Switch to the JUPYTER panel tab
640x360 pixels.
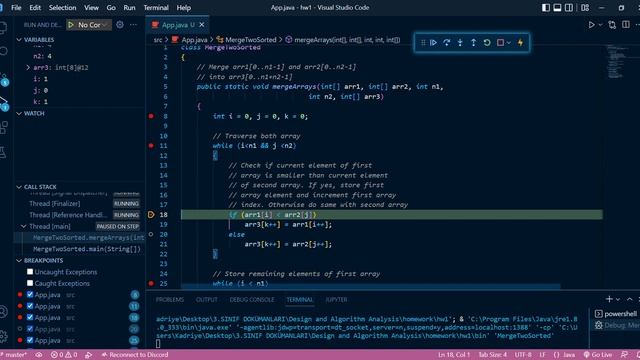click(336, 299)
